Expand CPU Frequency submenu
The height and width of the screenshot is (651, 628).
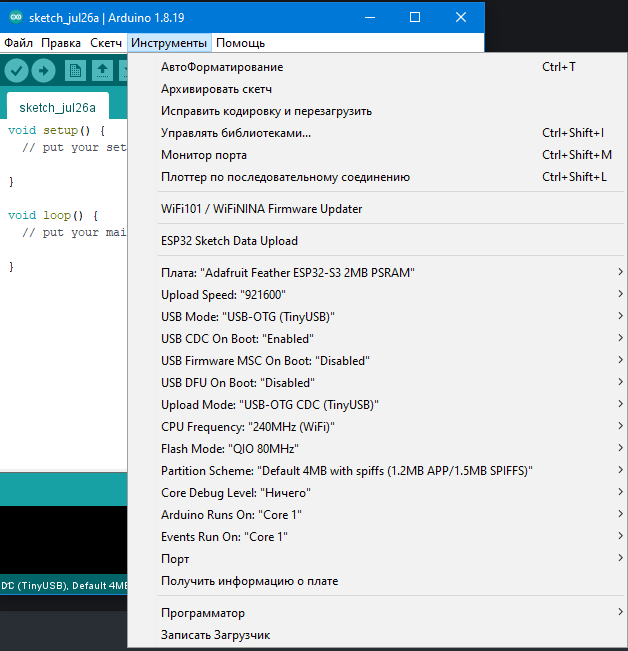point(377,427)
